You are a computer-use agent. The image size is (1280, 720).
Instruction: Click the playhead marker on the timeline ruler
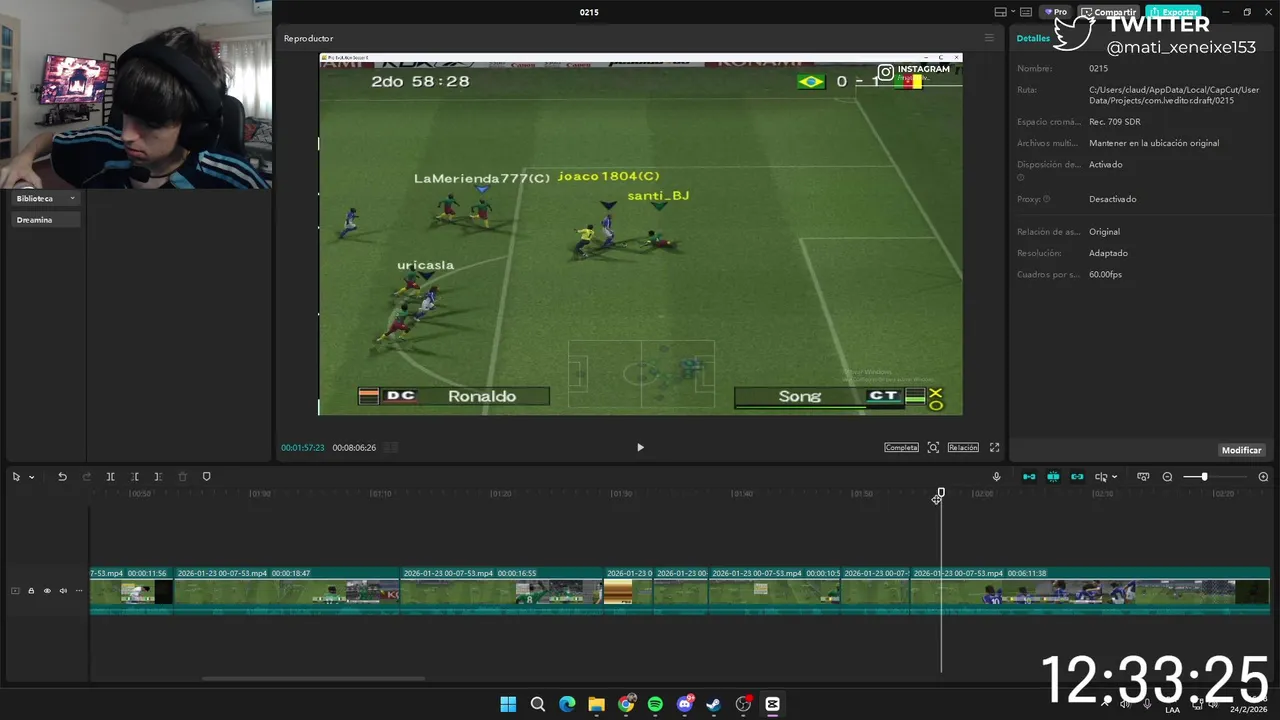(941, 493)
